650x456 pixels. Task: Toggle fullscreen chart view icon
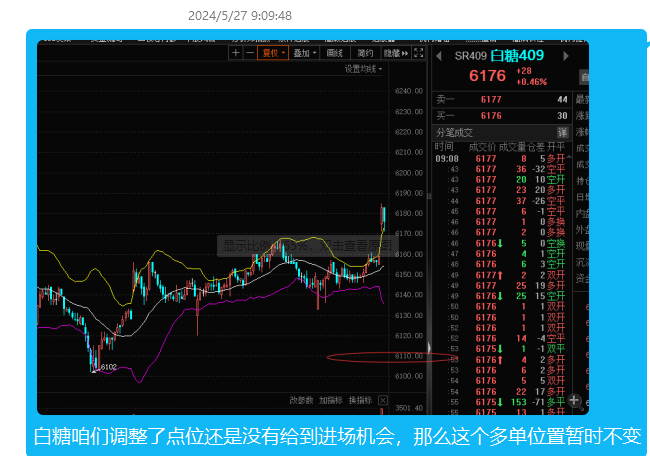pyautogui.click(x=419, y=53)
